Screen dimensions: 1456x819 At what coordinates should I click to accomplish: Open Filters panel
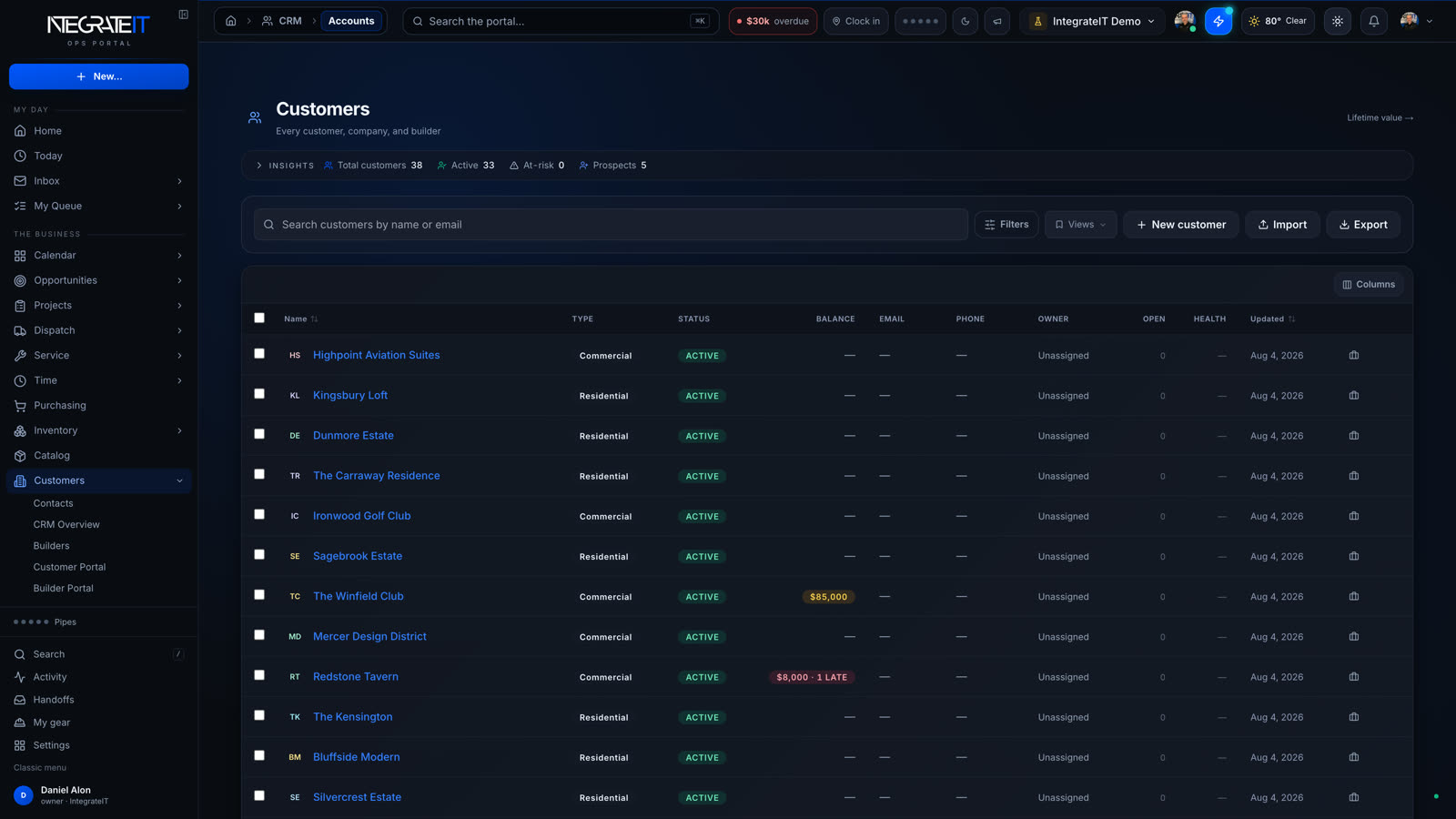pos(1006,225)
